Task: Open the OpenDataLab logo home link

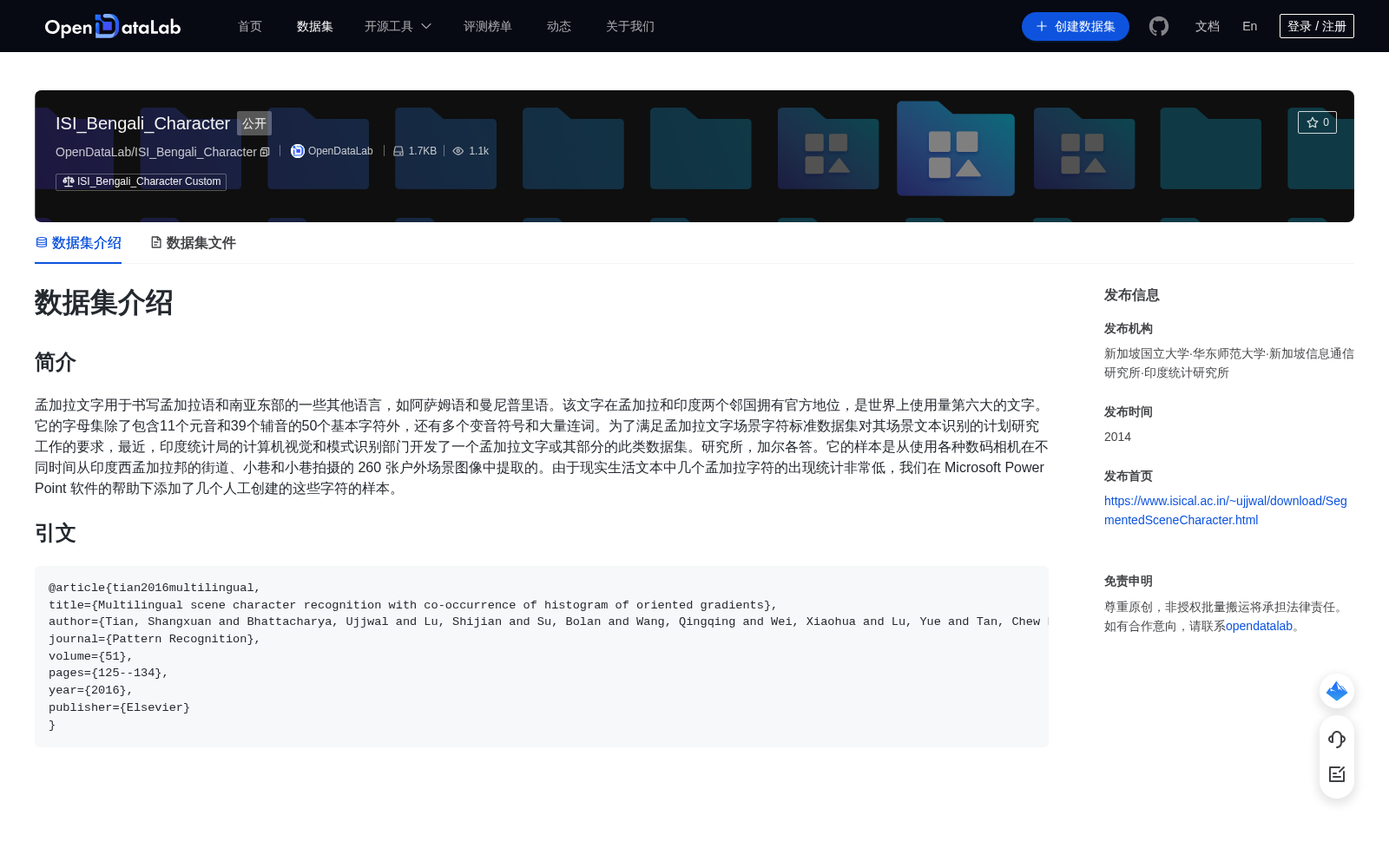Action: click(x=113, y=26)
